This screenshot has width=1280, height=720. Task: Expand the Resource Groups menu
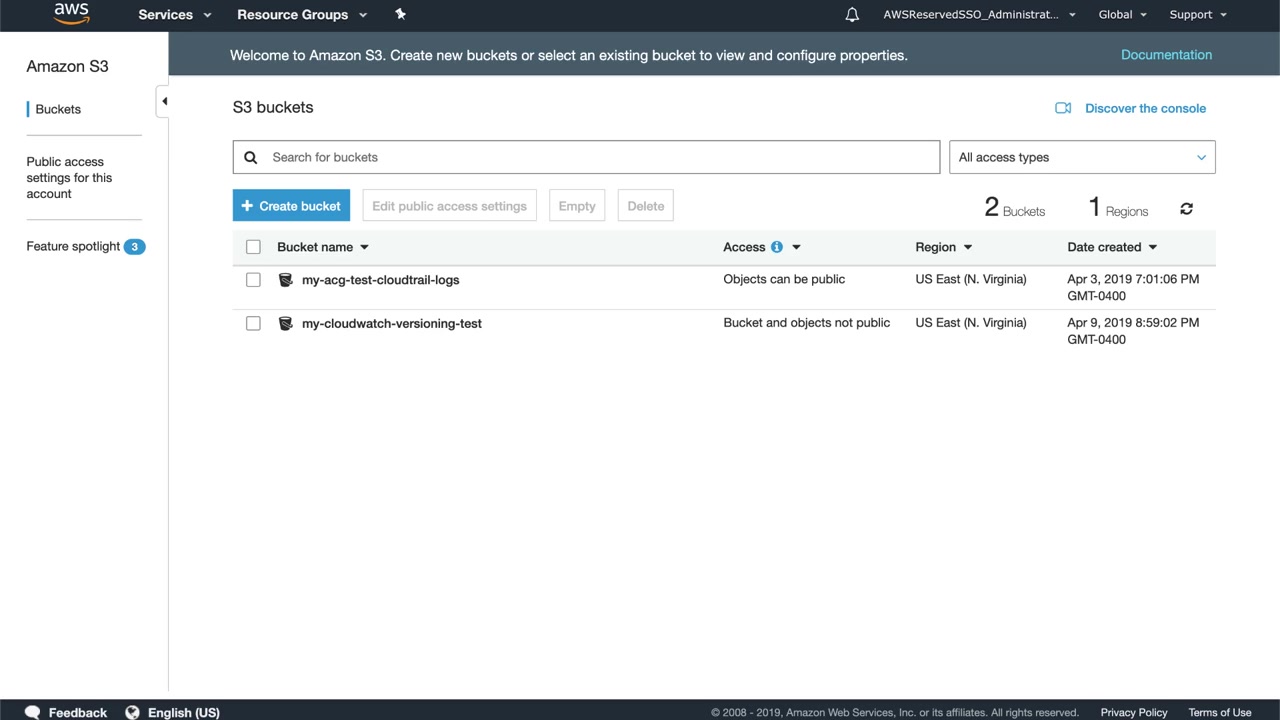click(302, 14)
